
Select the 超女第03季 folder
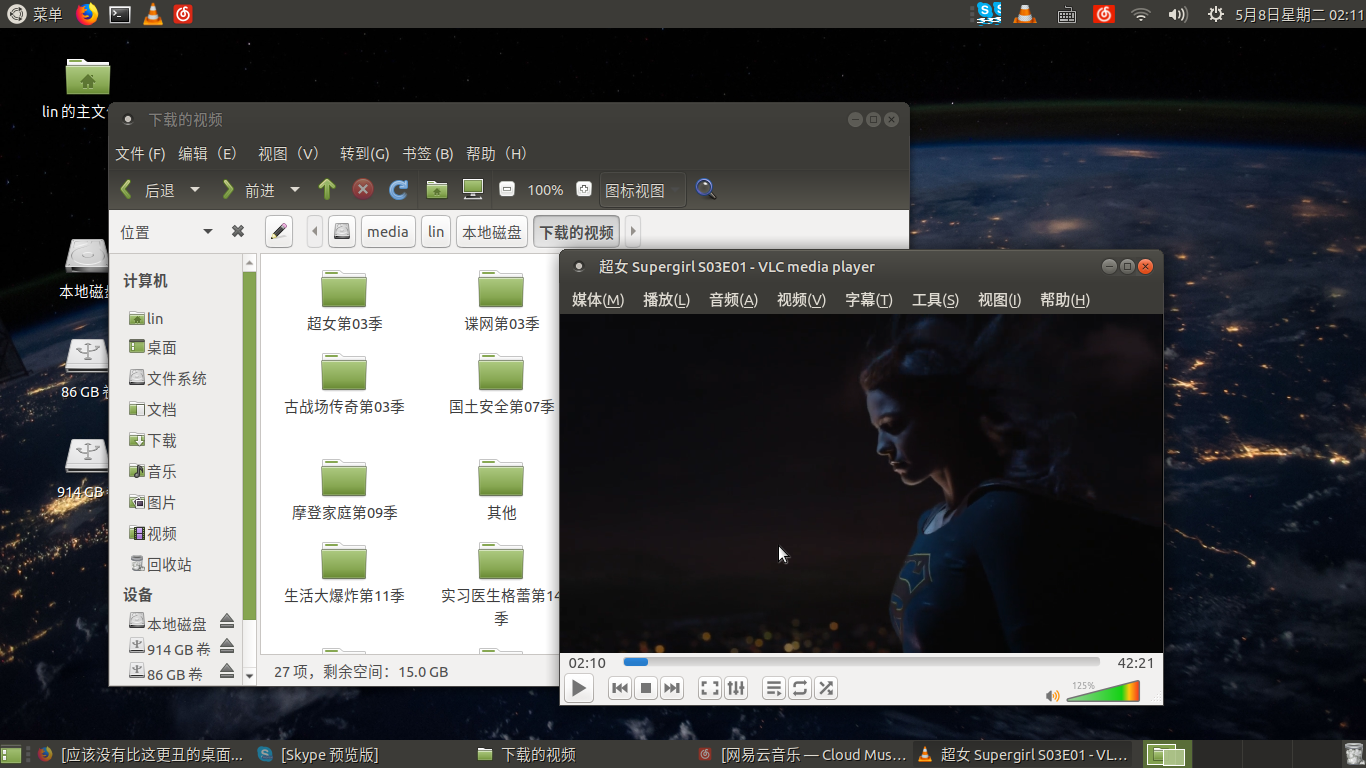(x=344, y=301)
